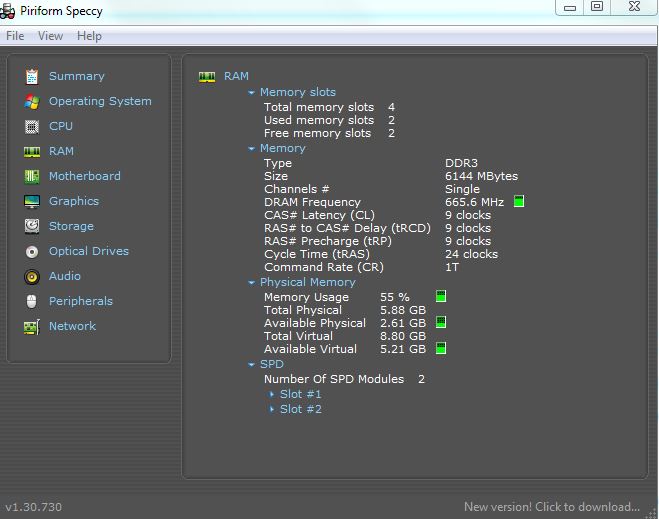Click the Channels # Single row

coord(372,189)
